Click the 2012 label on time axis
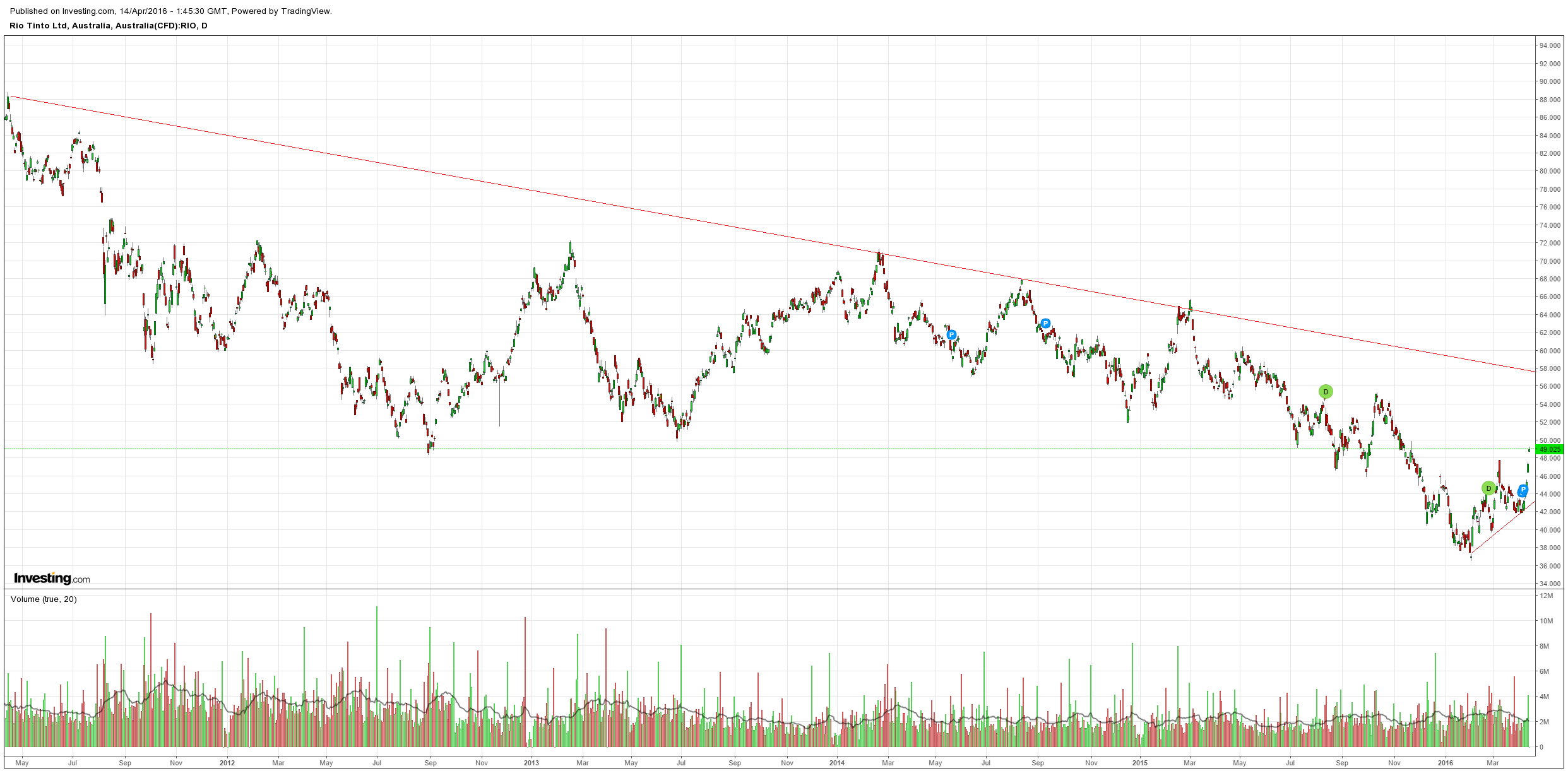The image size is (1568, 771). pyautogui.click(x=227, y=763)
